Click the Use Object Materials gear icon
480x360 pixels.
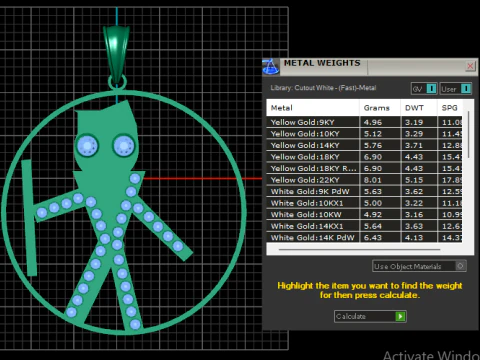tap(460, 266)
